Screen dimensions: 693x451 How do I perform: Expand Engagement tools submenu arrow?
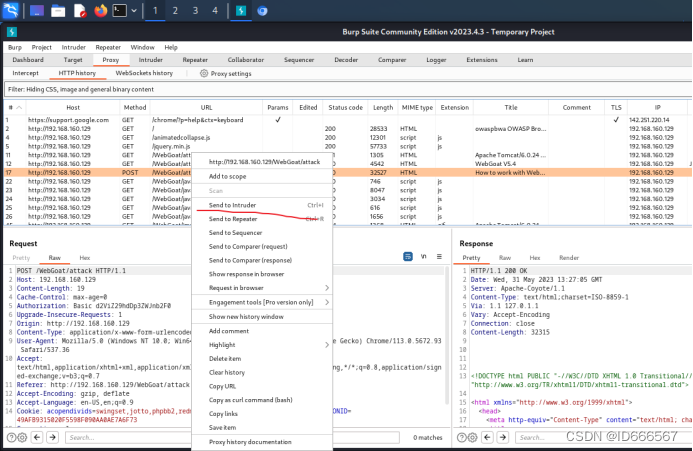pyautogui.click(x=327, y=302)
